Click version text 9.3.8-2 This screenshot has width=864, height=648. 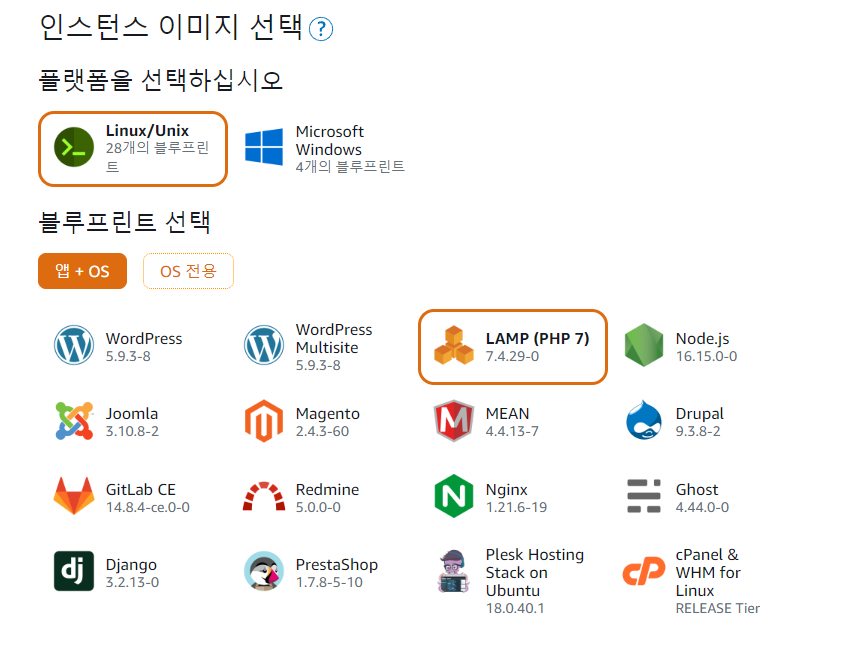[x=698, y=431]
